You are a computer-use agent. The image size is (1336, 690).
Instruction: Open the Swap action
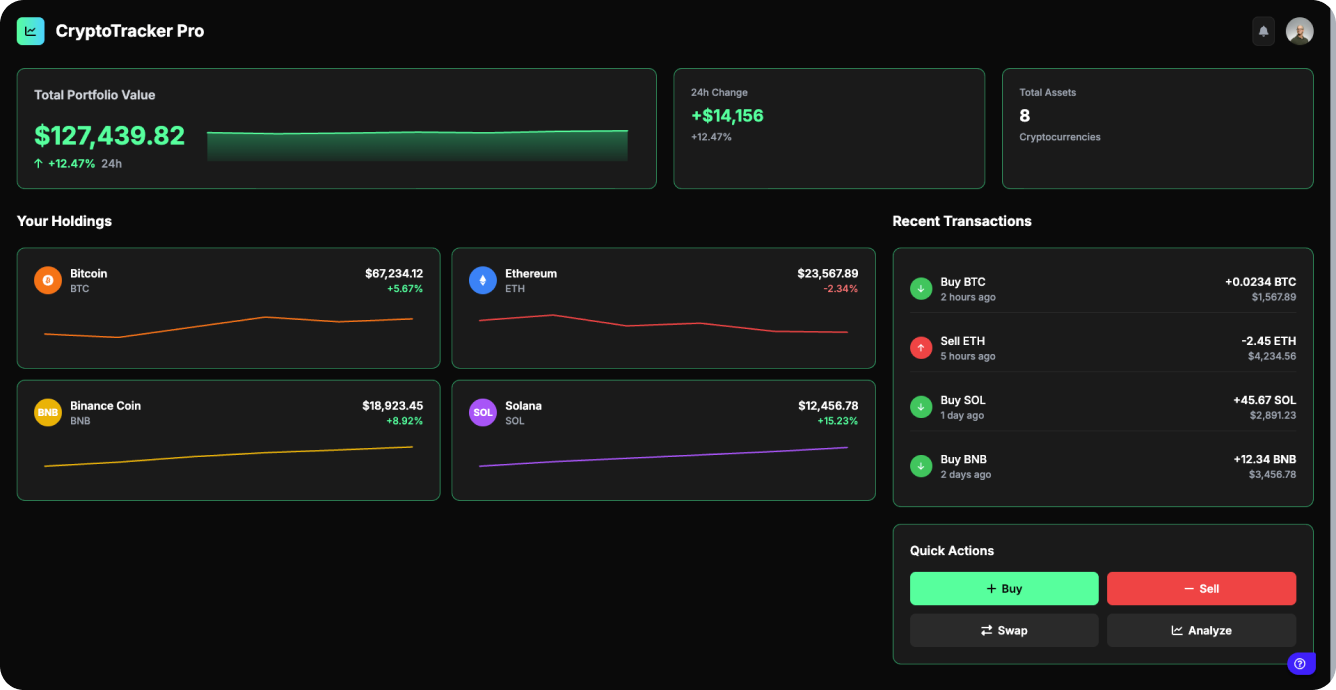(1004, 630)
